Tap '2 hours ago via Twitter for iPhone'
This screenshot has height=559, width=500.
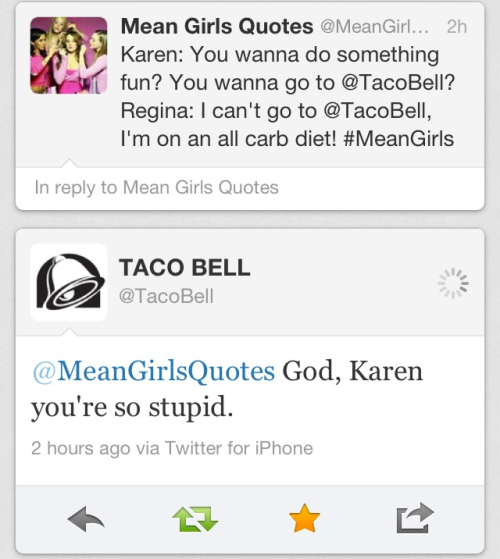pyautogui.click(x=172, y=448)
